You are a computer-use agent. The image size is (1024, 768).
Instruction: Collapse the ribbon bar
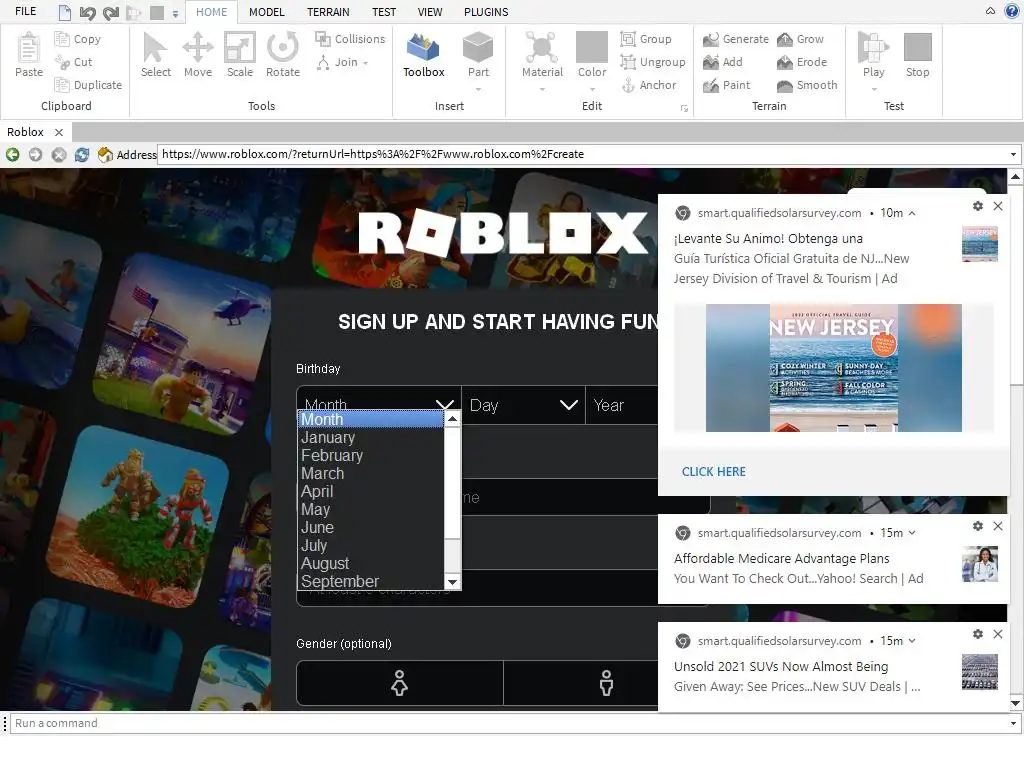tap(991, 10)
